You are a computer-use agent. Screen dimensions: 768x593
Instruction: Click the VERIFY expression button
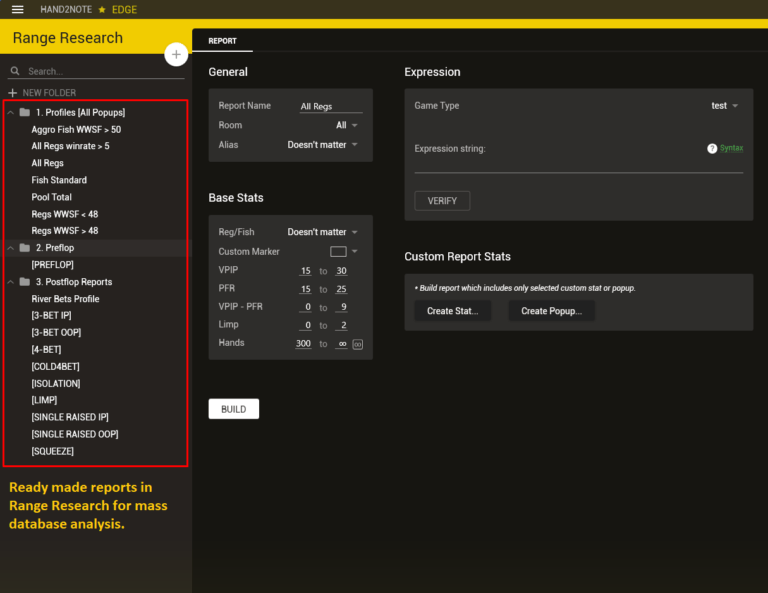click(x=442, y=201)
